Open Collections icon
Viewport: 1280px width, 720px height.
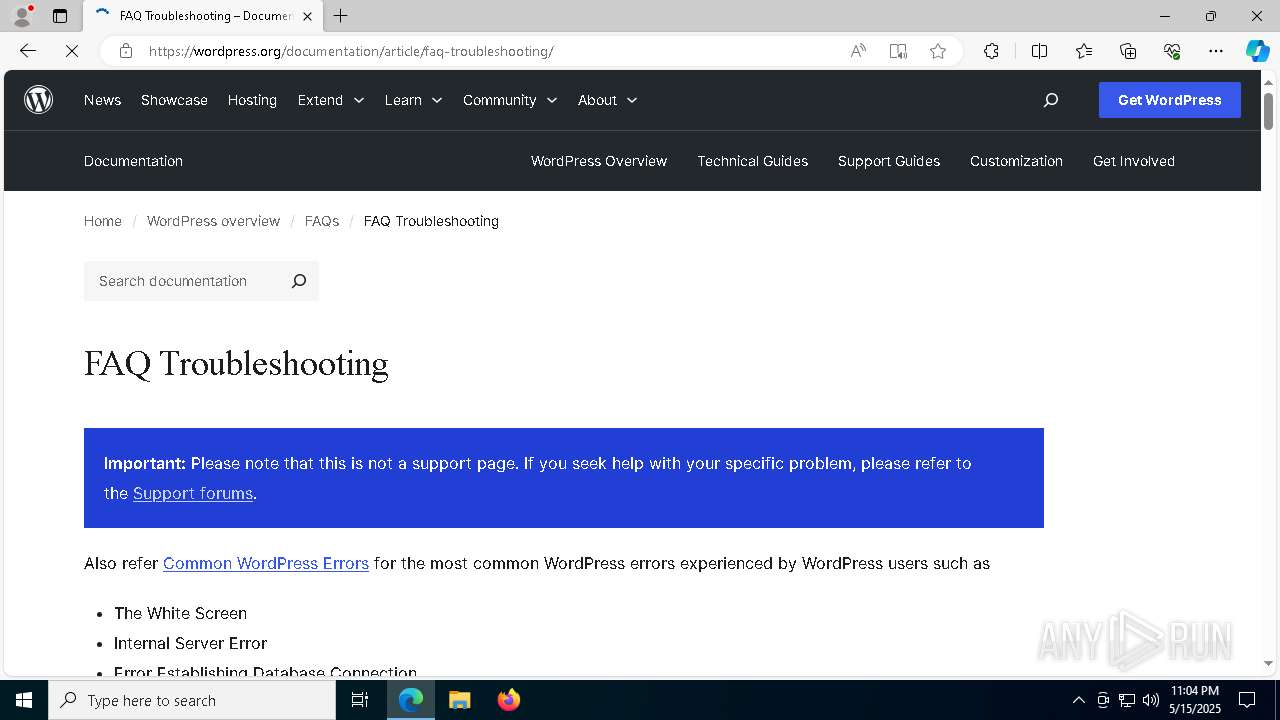pos(1128,51)
